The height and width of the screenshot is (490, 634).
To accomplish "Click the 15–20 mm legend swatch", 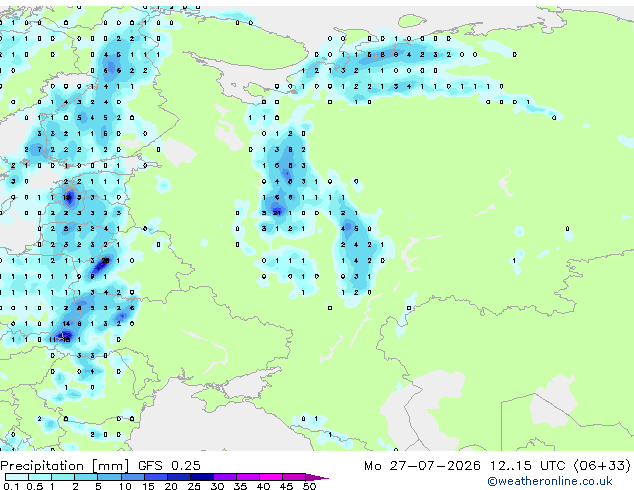I will click(x=155, y=477).
